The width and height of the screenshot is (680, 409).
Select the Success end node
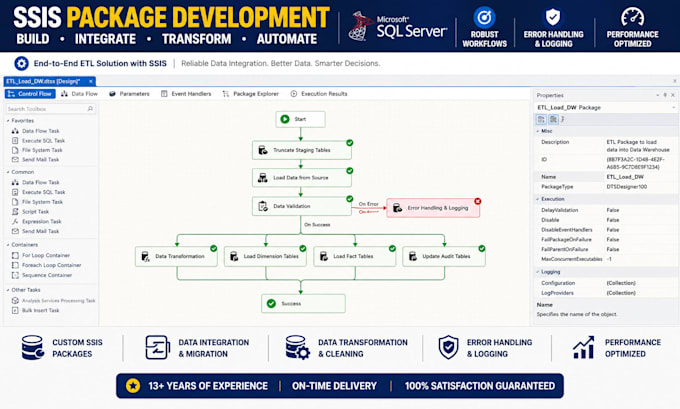pos(303,304)
